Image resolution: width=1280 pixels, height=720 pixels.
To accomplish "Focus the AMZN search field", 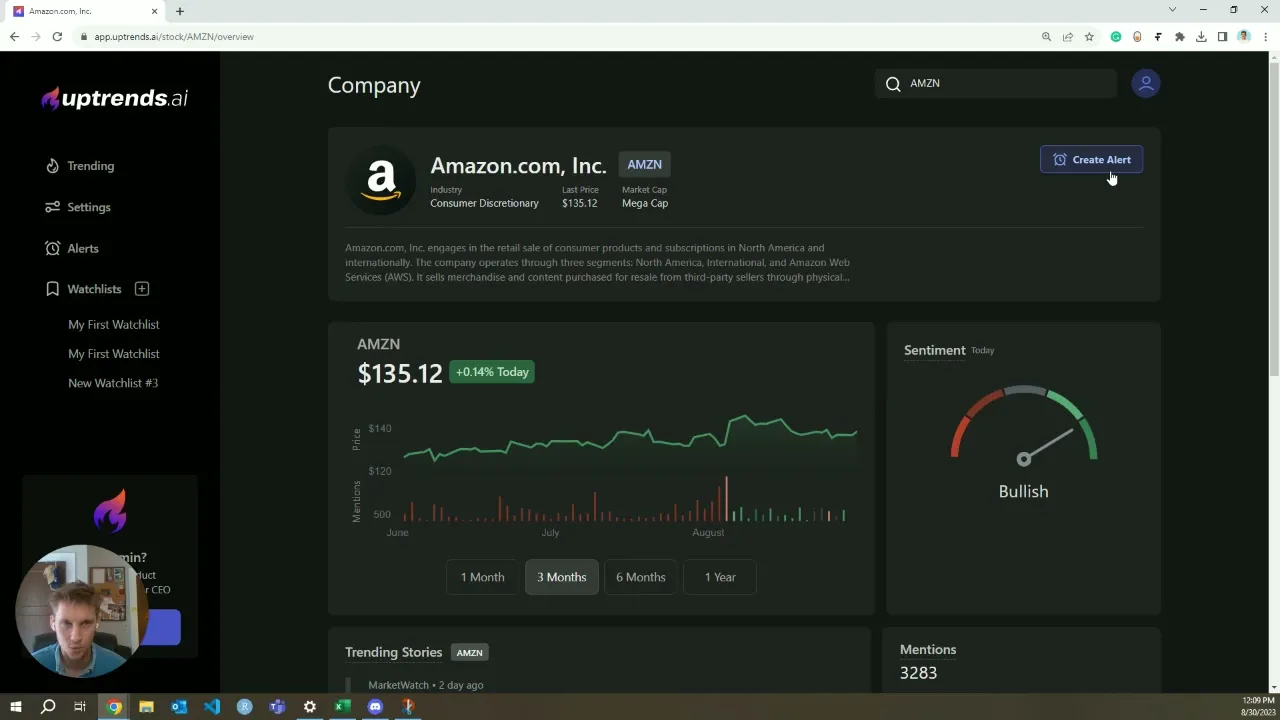I will click(x=996, y=83).
